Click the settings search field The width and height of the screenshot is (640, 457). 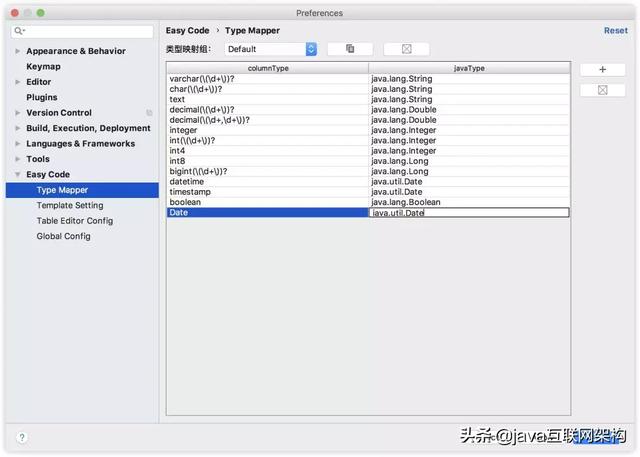[x=82, y=31]
